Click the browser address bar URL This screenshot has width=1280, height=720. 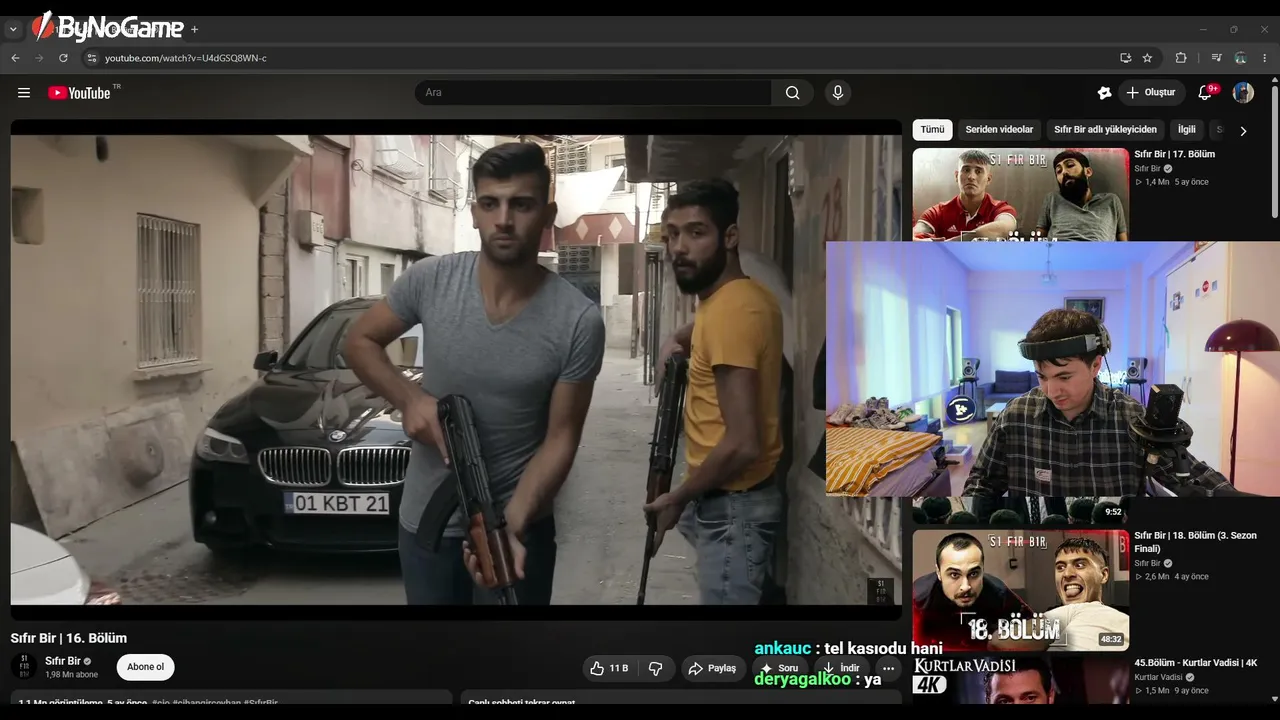point(186,58)
